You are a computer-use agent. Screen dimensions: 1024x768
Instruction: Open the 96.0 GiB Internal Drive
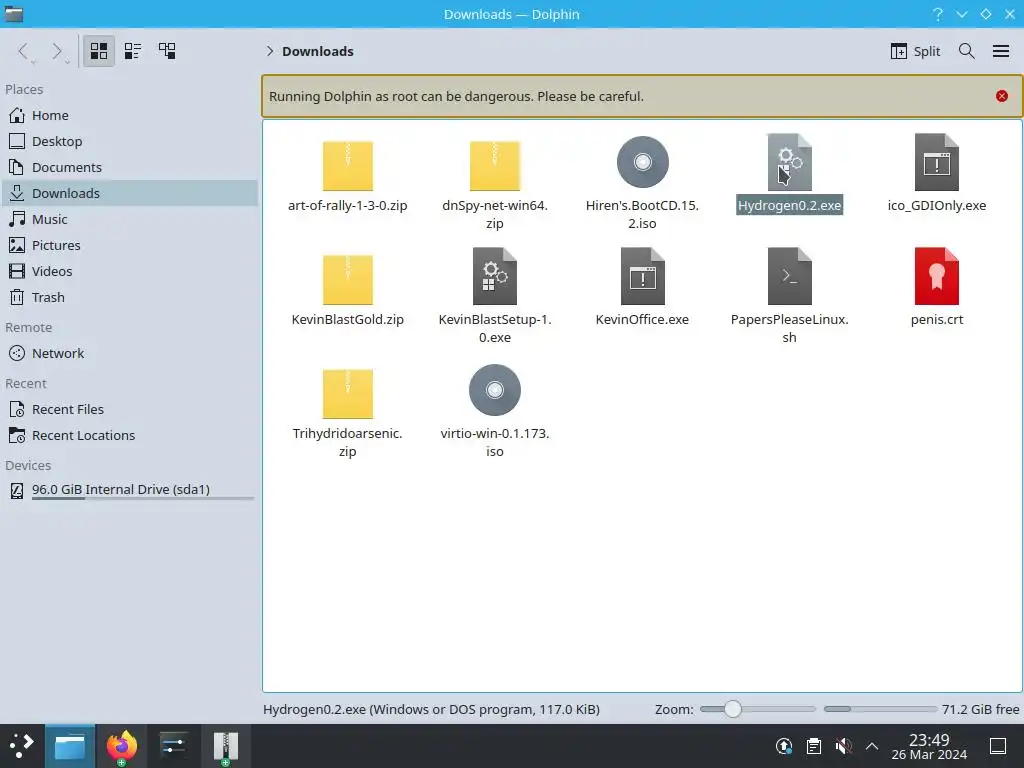coord(129,490)
